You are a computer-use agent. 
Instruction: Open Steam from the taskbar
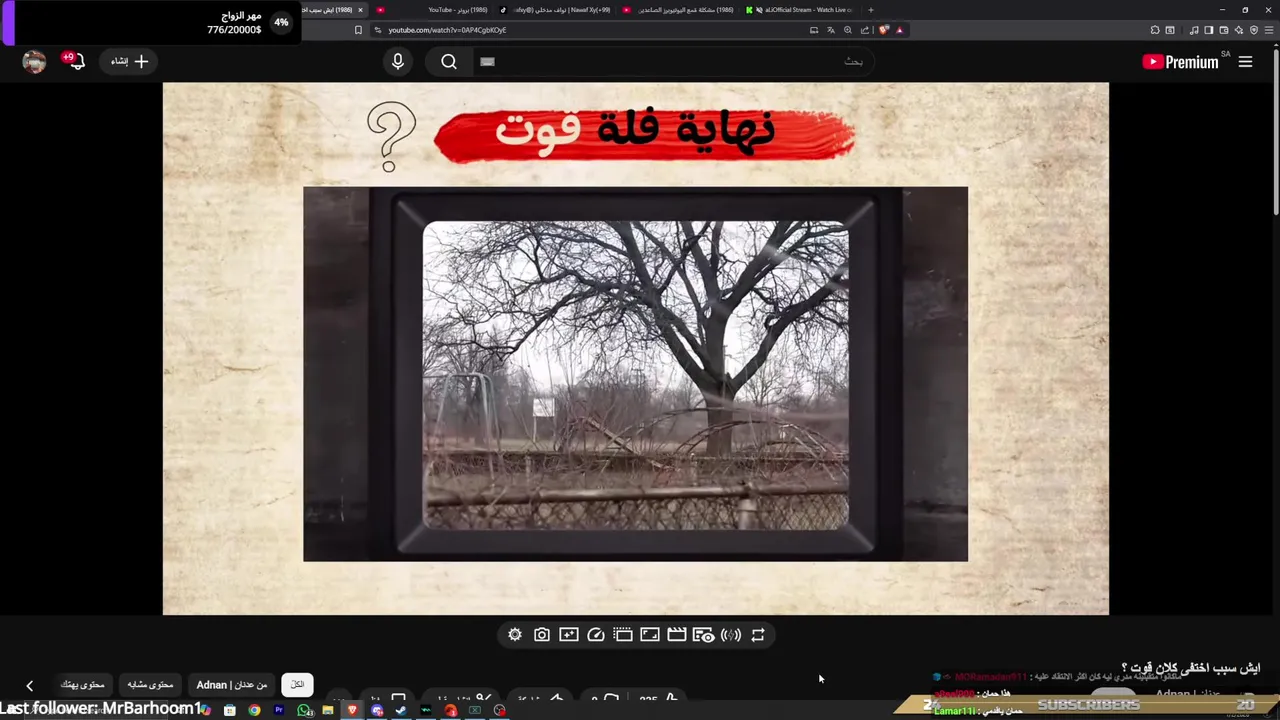pyautogui.click(x=401, y=710)
